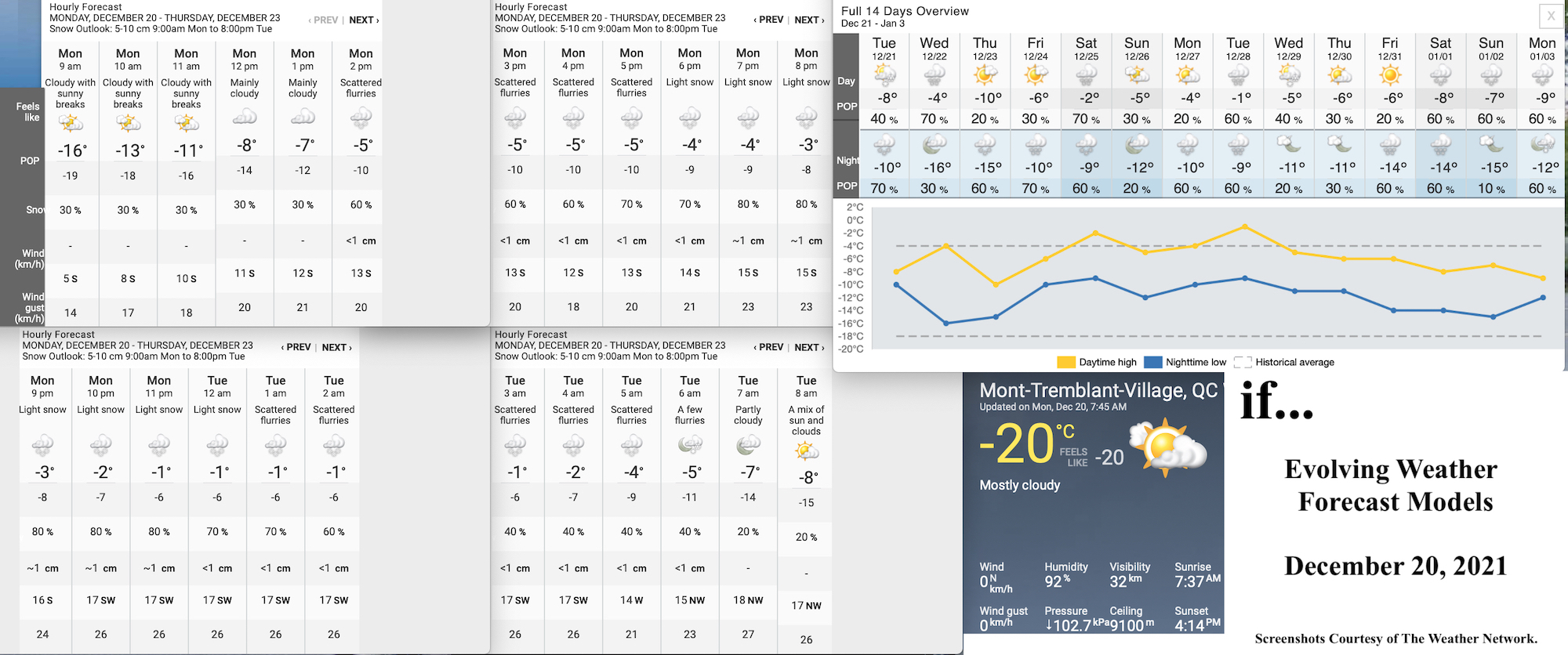
Task: Click the Fri 12/24 column header
Action: pyautogui.click(x=1036, y=49)
